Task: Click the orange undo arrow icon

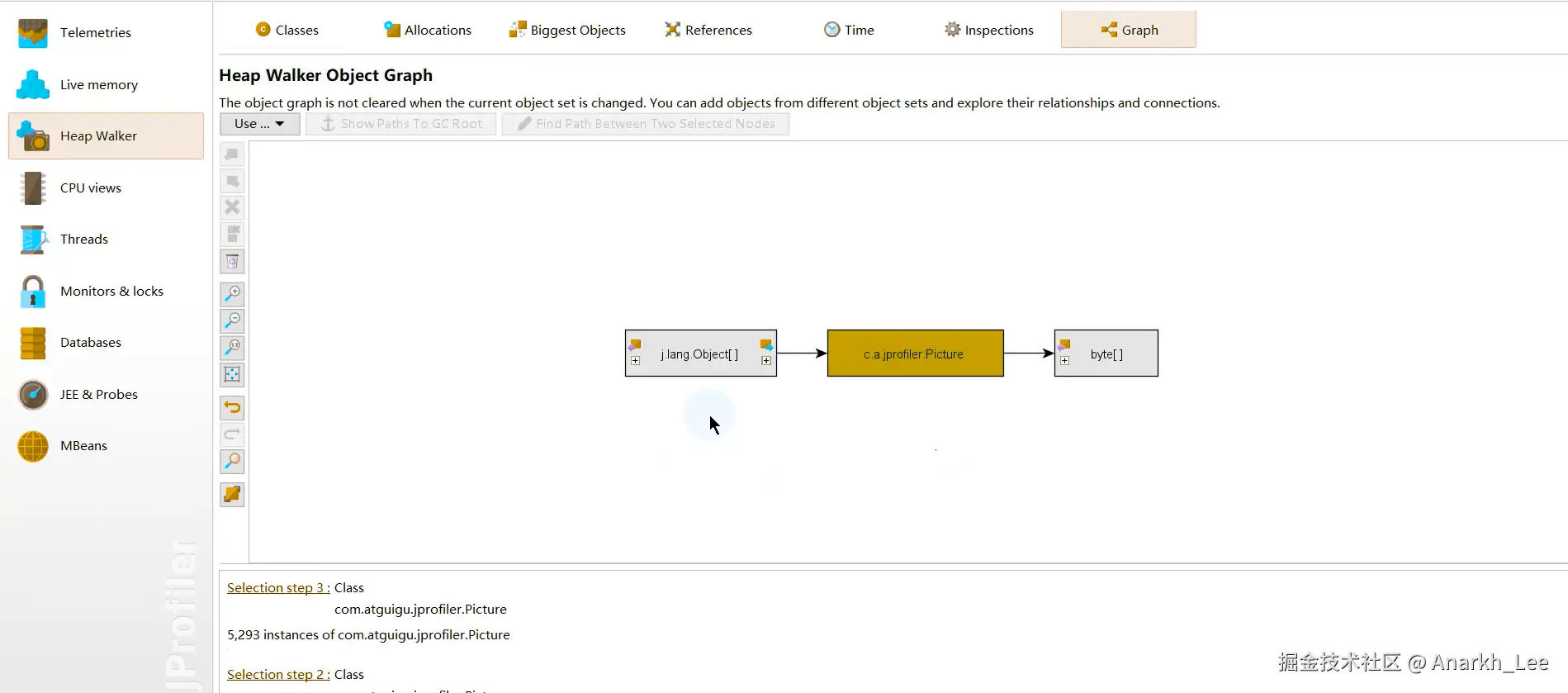Action: coord(232,408)
